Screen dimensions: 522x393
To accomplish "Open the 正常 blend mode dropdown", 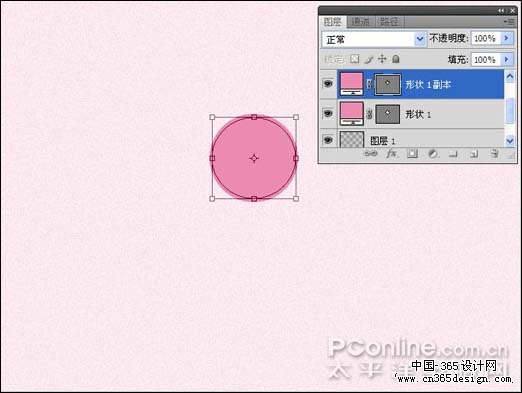I will click(374, 39).
